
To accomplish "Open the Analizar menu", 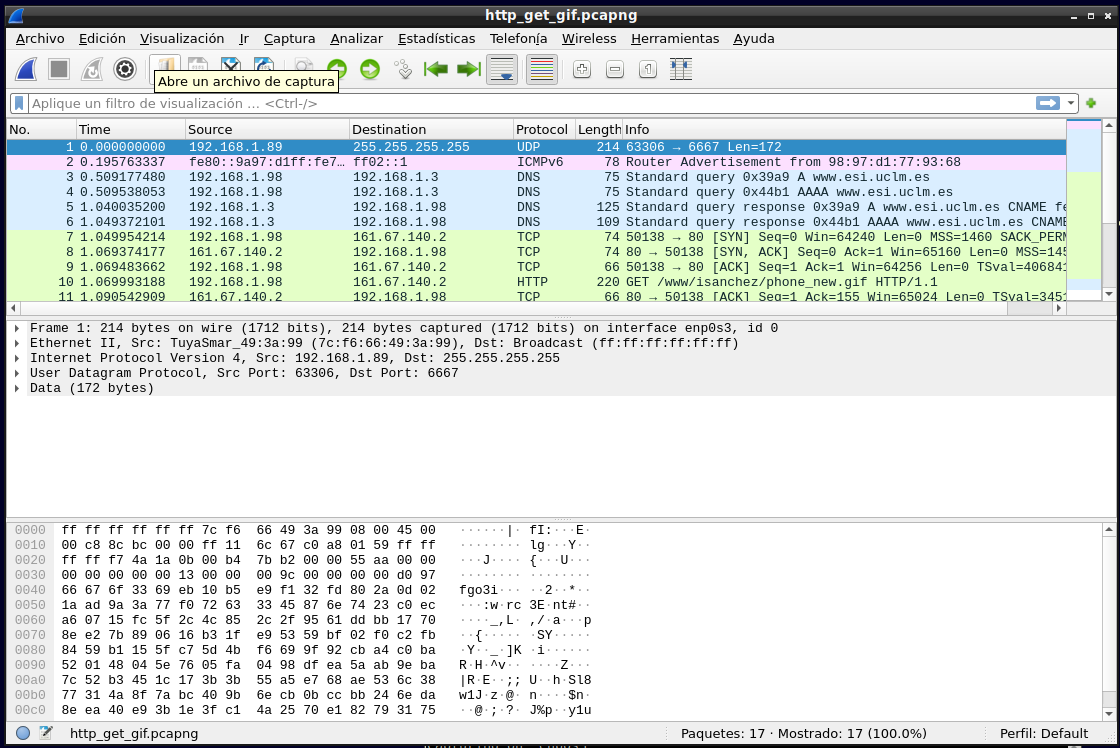I will (x=356, y=39).
